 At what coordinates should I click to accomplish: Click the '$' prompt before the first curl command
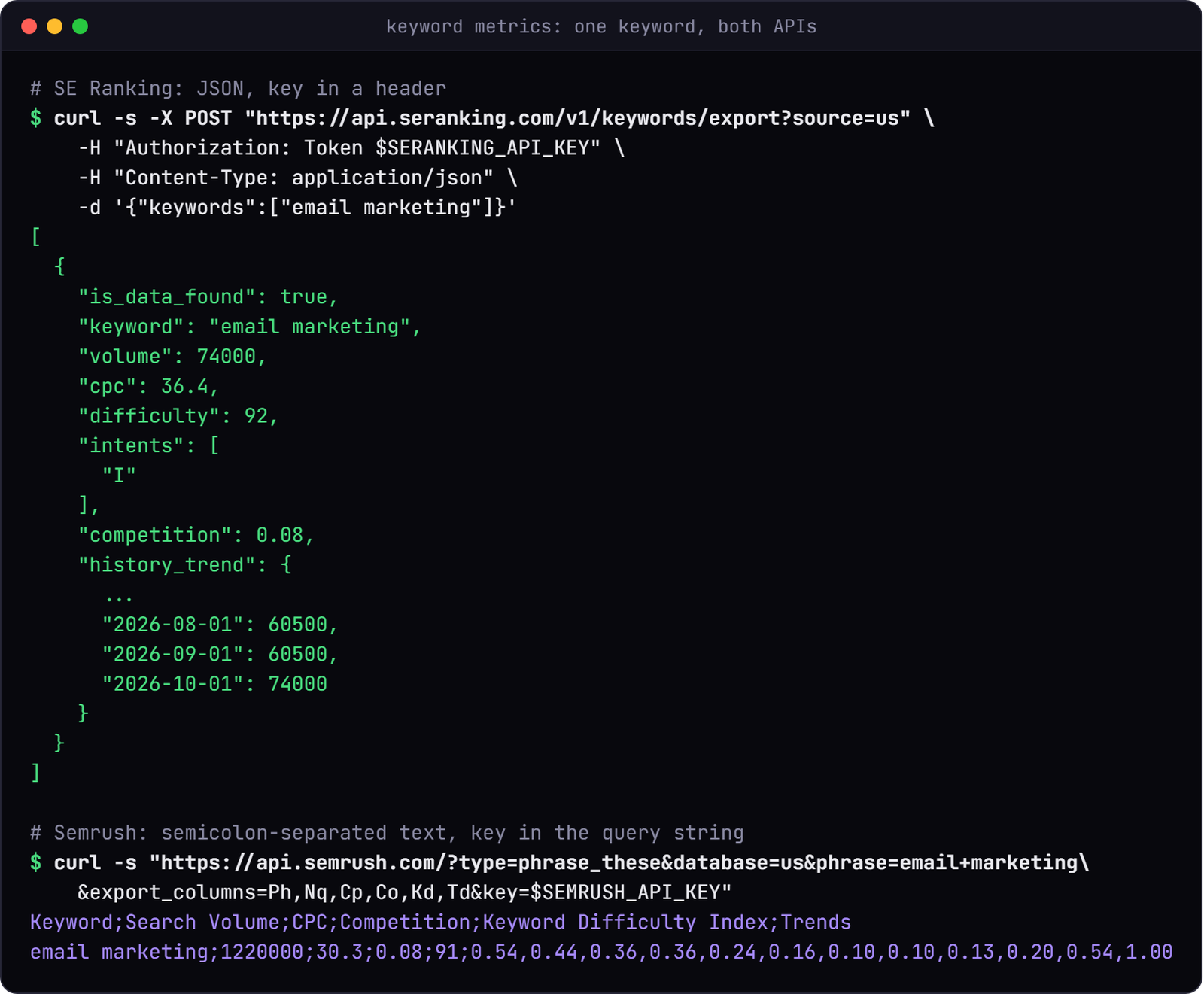pyautogui.click(x=35, y=118)
